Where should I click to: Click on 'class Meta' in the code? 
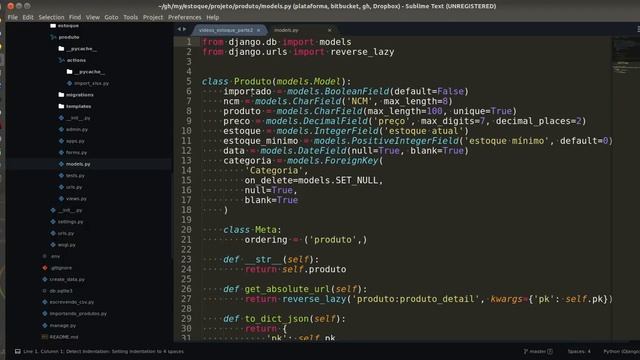[x=250, y=230]
